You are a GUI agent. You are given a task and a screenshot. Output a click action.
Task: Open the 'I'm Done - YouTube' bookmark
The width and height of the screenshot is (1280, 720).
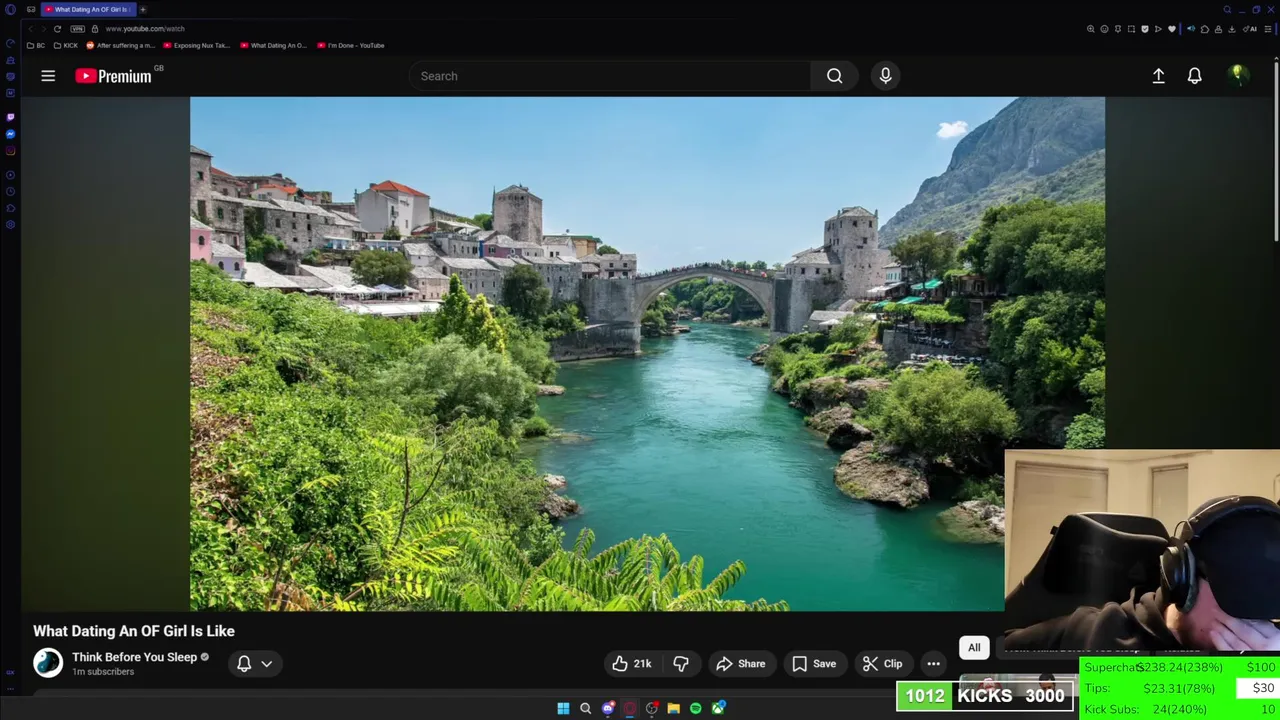pos(351,45)
